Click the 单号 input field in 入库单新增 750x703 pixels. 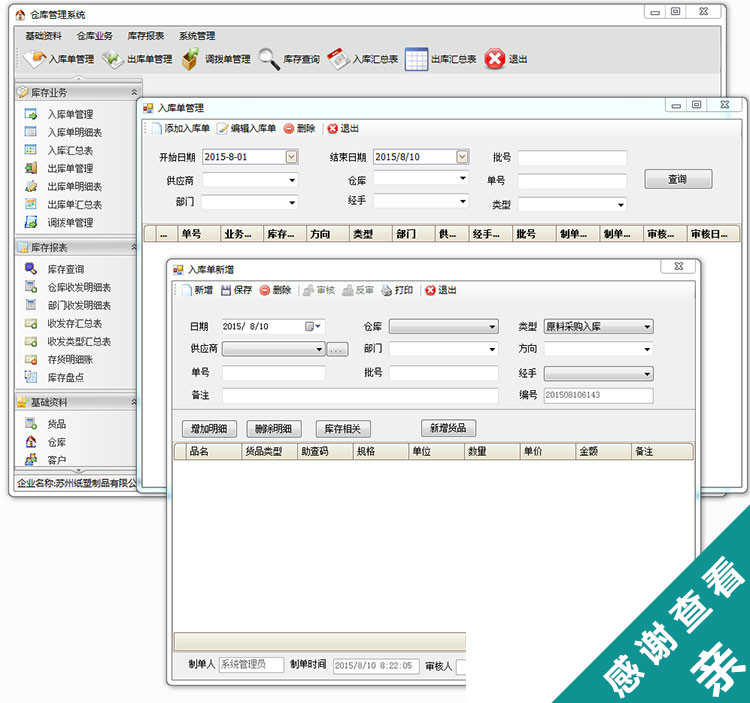[x=274, y=373]
